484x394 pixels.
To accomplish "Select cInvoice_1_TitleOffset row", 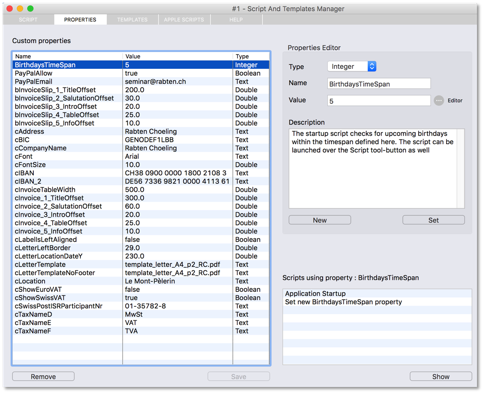I will tap(141, 198).
